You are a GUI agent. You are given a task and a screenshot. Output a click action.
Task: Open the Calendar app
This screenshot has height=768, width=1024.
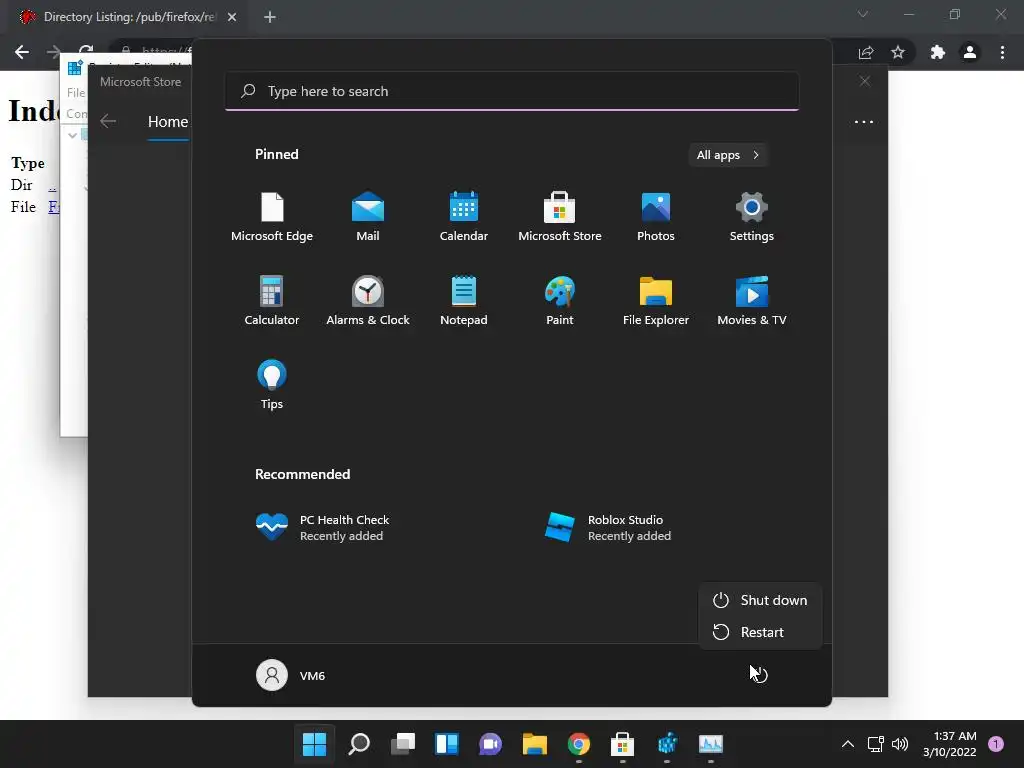tap(464, 217)
